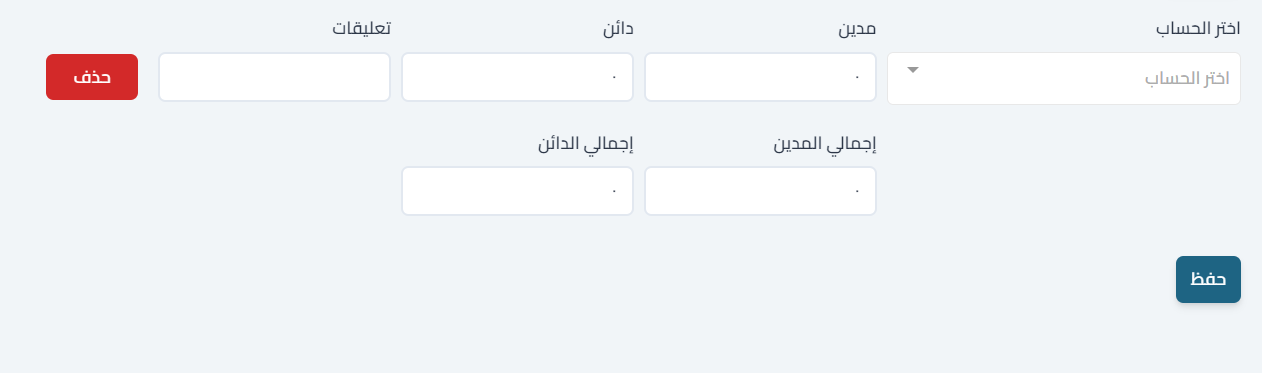Click the إجمالي المدين label text
The image size is (1262, 373).
point(825,143)
